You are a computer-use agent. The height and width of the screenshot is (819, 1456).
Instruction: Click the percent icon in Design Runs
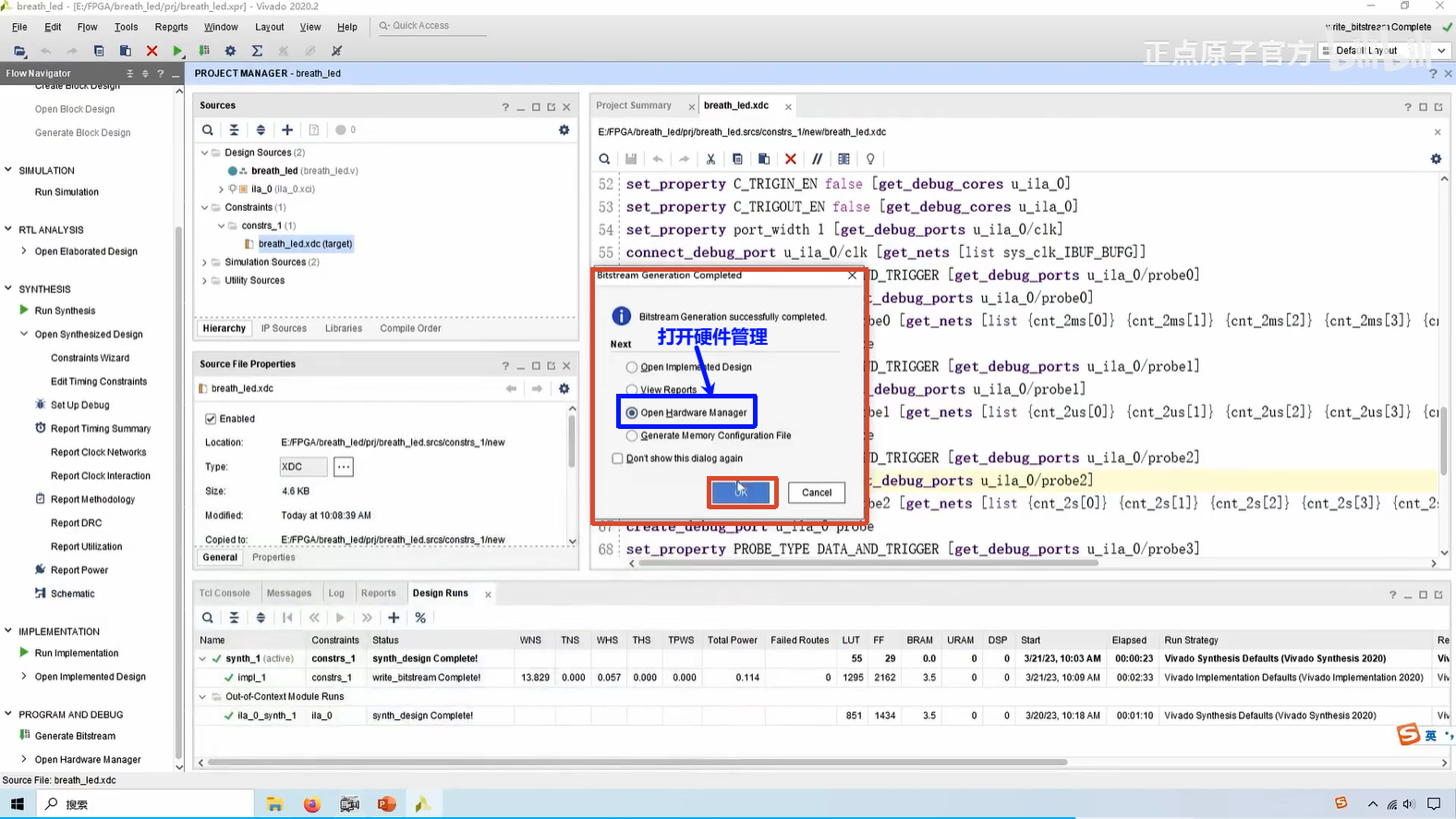pos(420,617)
